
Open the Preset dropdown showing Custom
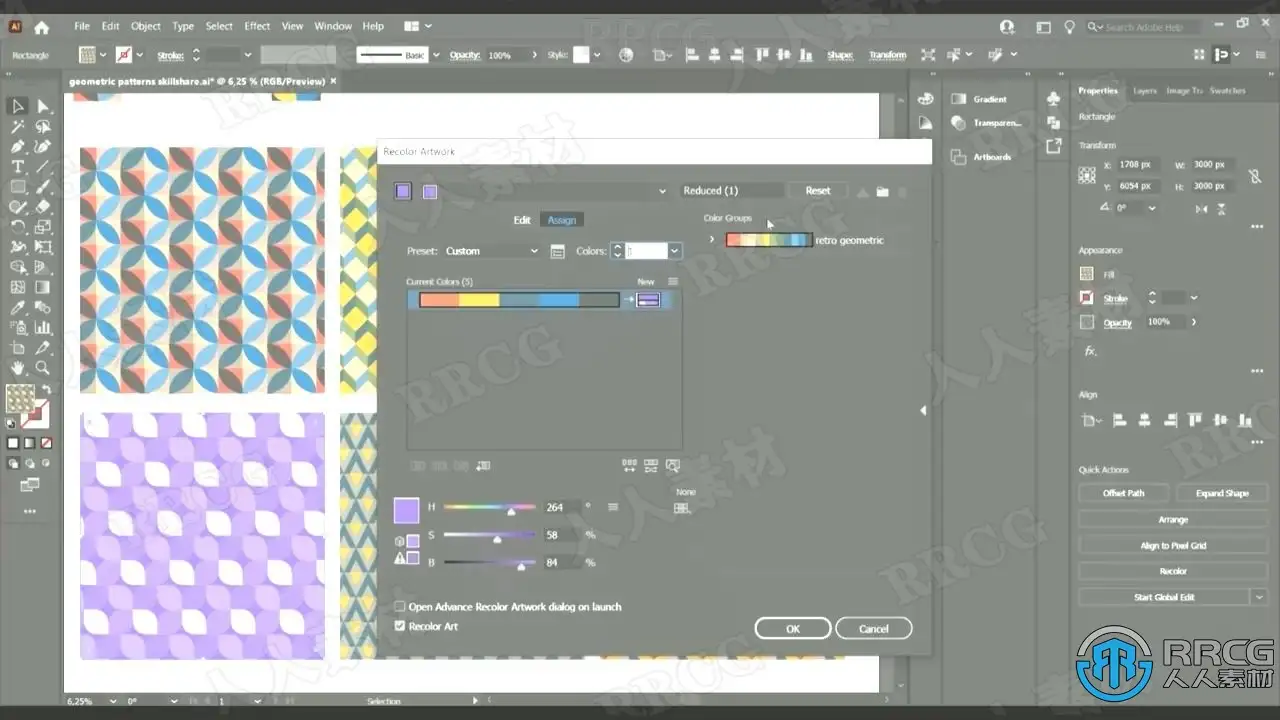pos(491,251)
